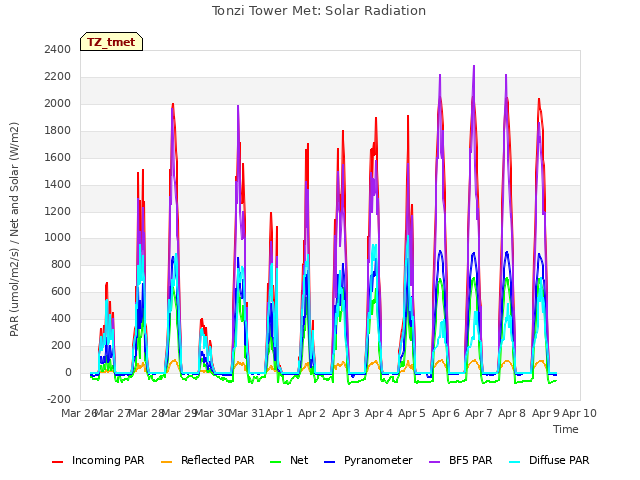This screenshot has height=480, width=640.
Task: Select the purple BF5 PAR legend swatch
Action: (435, 462)
